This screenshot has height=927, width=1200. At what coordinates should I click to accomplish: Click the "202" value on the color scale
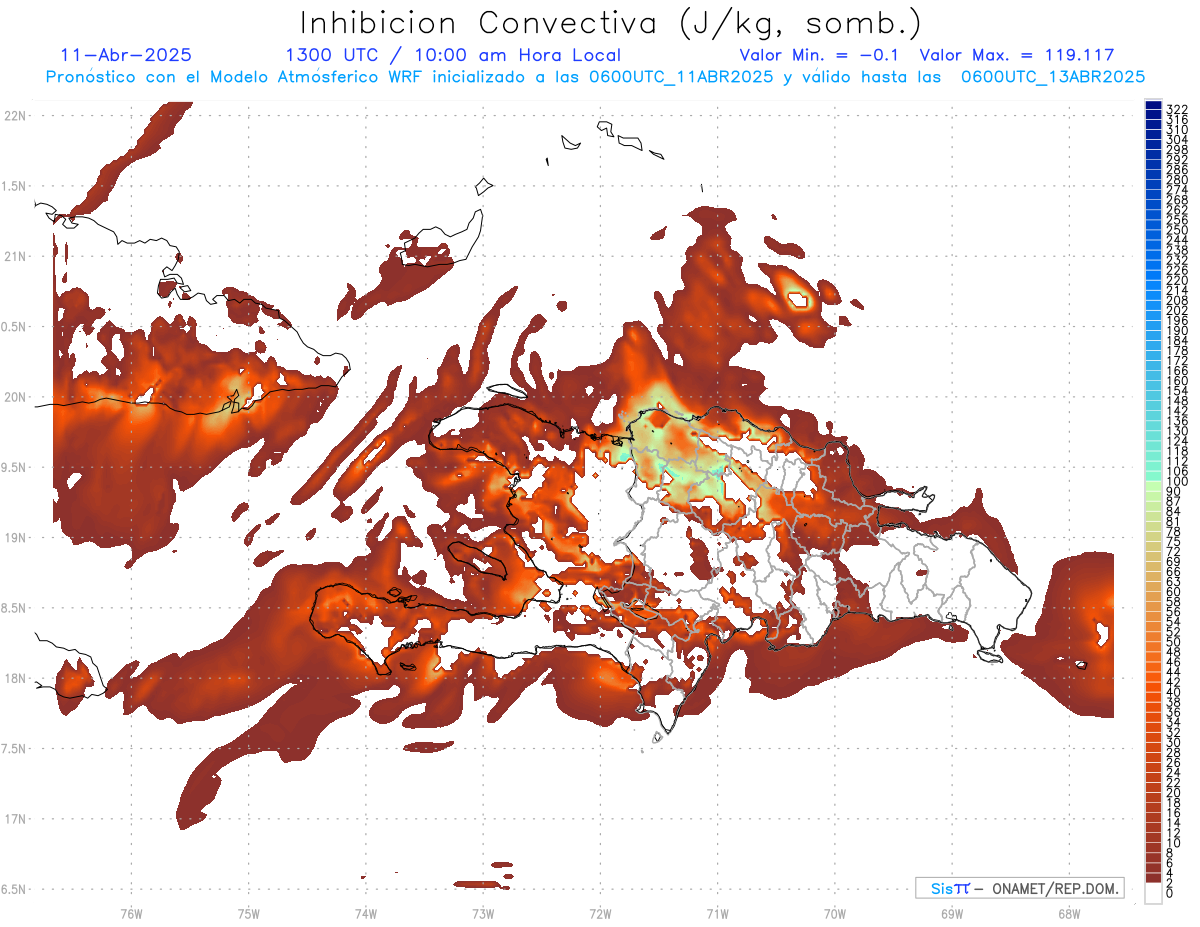1177,310
